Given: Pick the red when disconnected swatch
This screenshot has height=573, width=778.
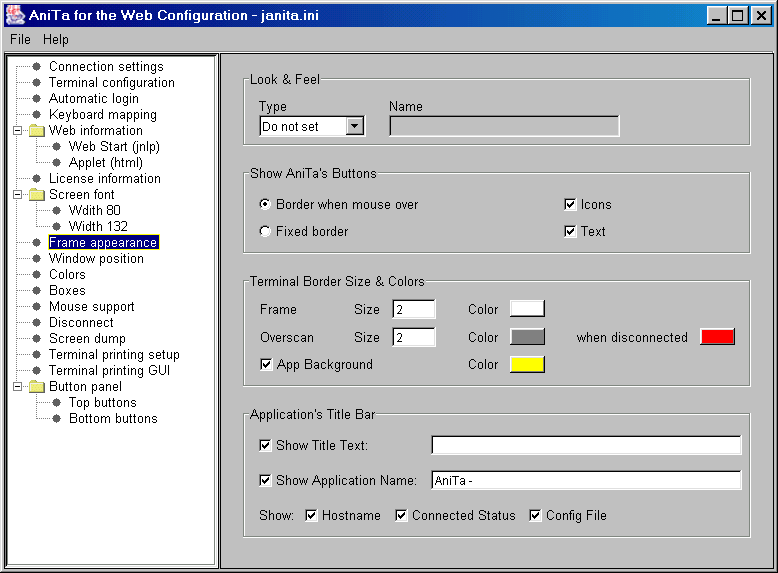Looking at the screenshot, I should [717, 336].
